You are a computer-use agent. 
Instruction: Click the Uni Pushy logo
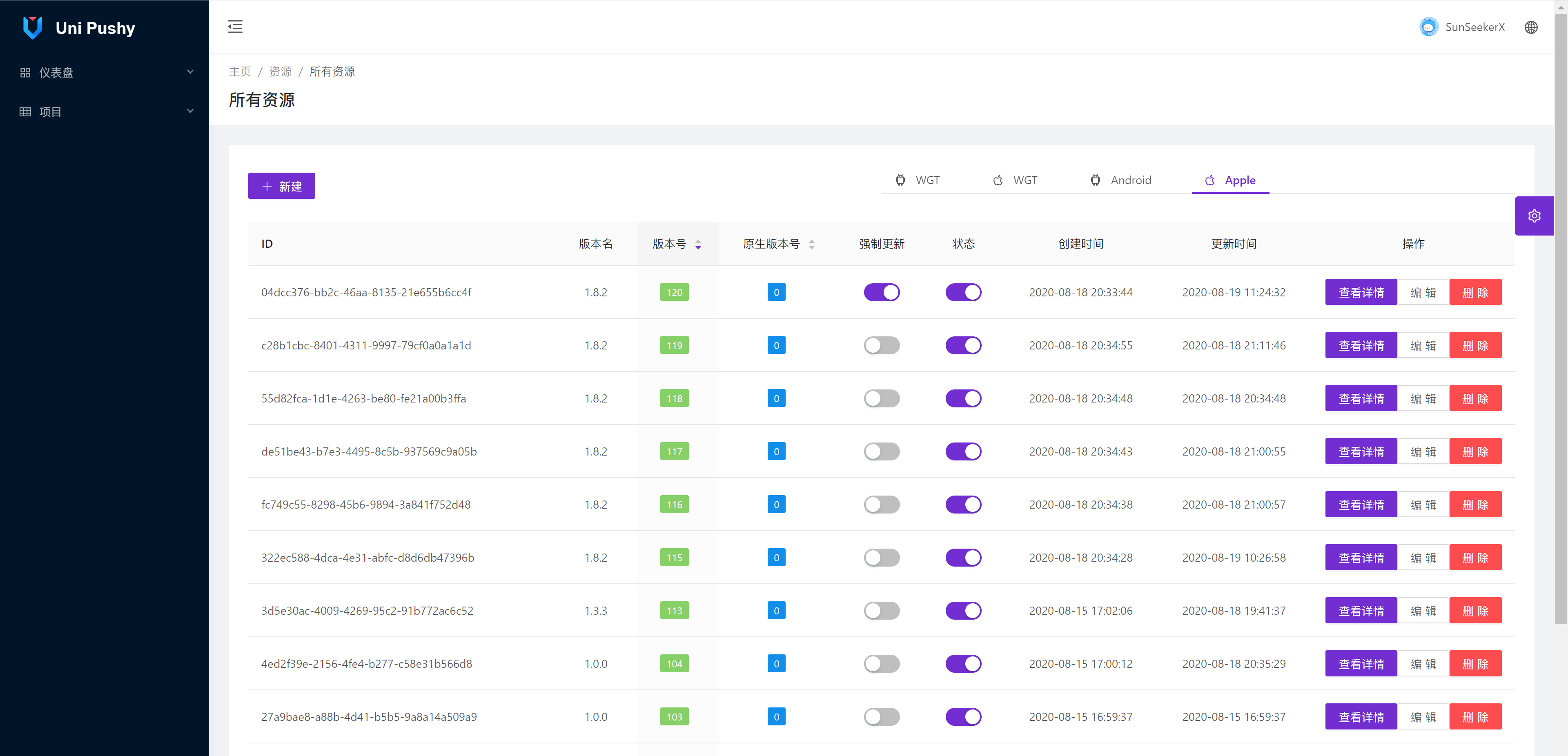click(32, 27)
